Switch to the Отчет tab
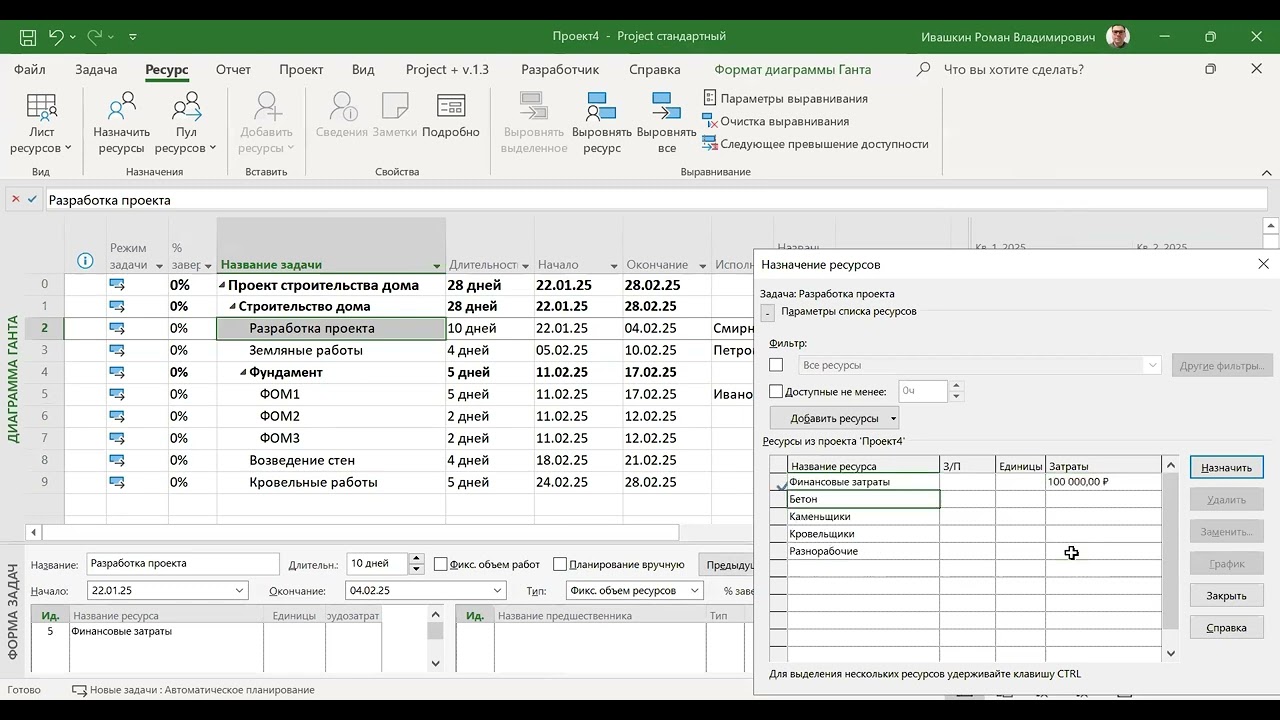Viewport: 1280px width, 720px height. [233, 70]
